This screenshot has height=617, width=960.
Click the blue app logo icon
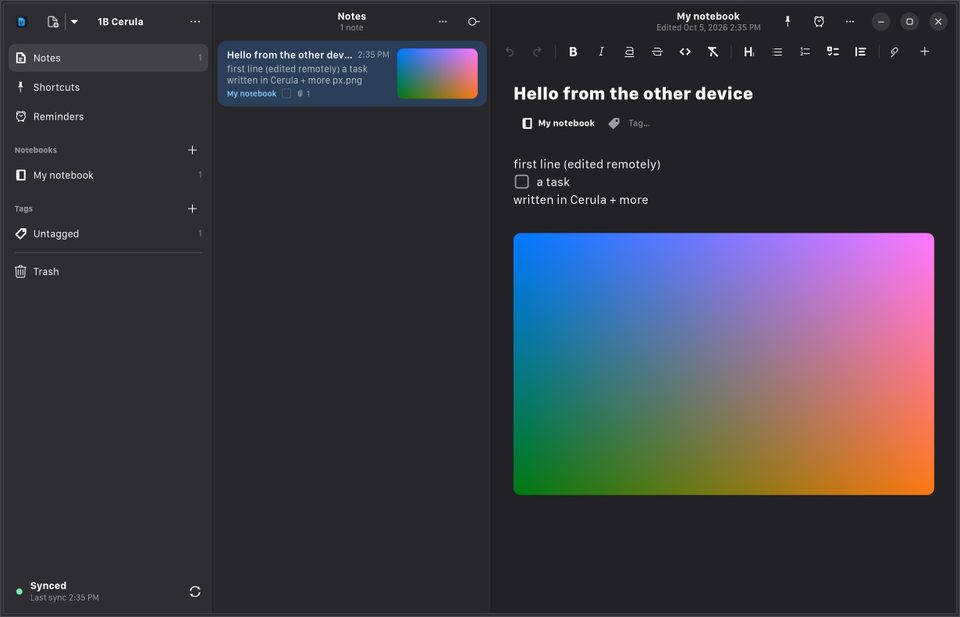[21, 22]
